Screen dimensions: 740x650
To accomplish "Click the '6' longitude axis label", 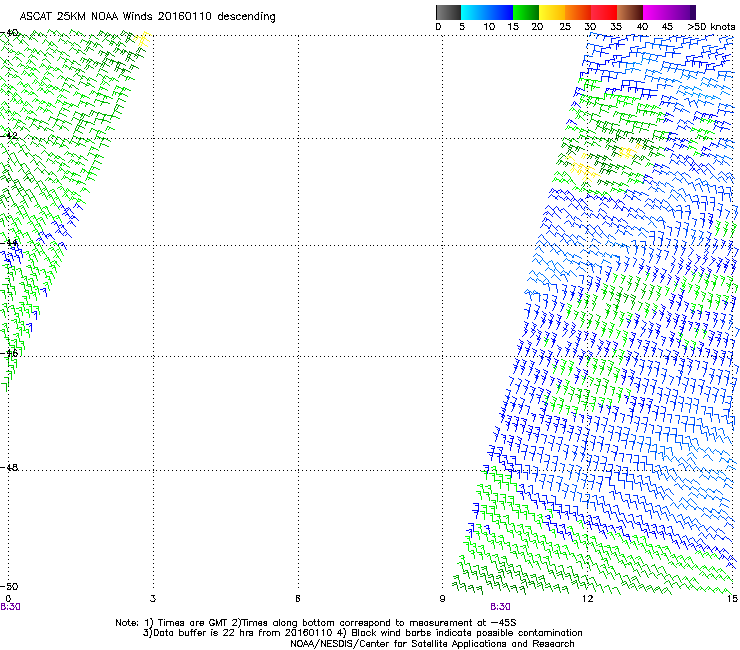I will 298,599.
